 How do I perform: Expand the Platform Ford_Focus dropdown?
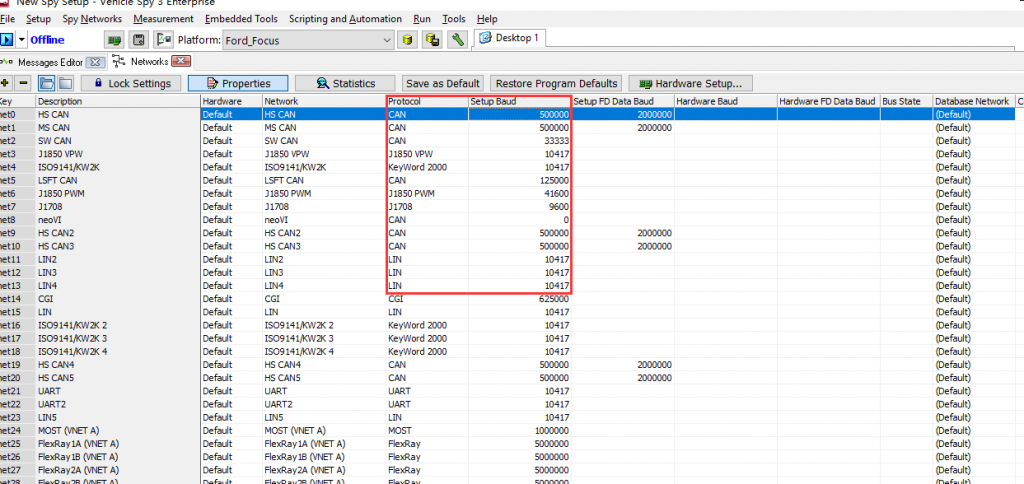[x=388, y=40]
